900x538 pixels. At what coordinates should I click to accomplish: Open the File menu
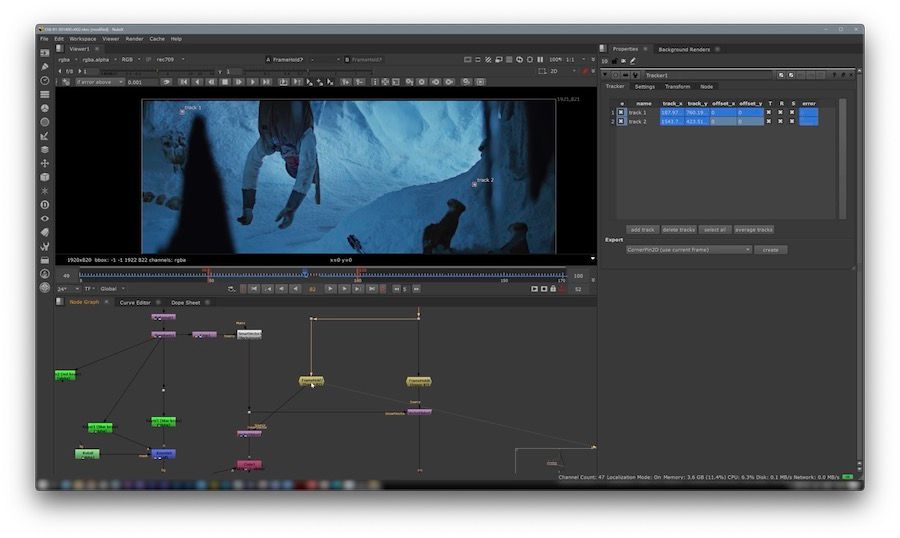point(44,39)
